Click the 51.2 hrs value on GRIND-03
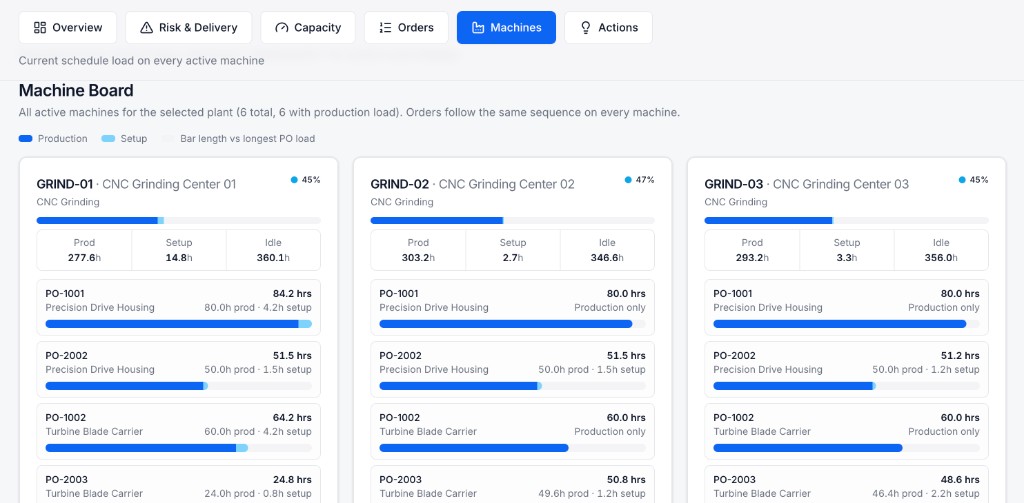 pos(961,355)
